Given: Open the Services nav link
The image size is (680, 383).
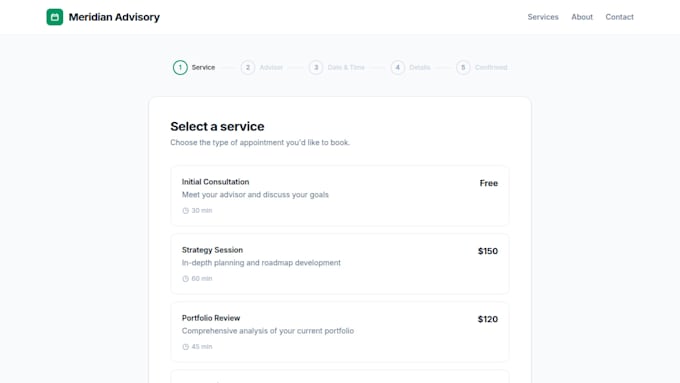Looking at the screenshot, I should pos(543,17).
